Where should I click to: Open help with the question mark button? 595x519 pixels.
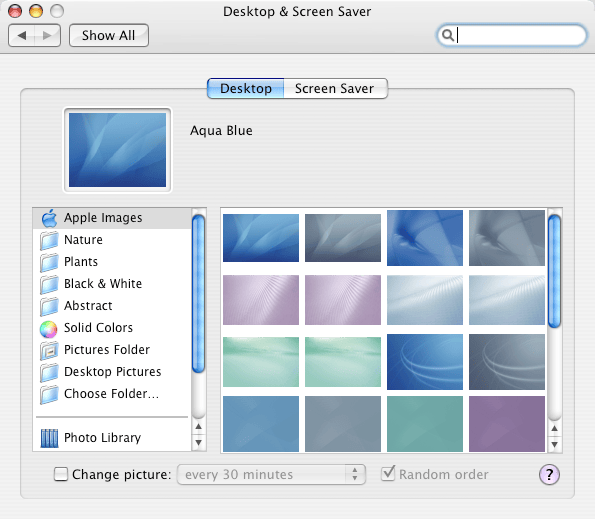coord(549,474)
